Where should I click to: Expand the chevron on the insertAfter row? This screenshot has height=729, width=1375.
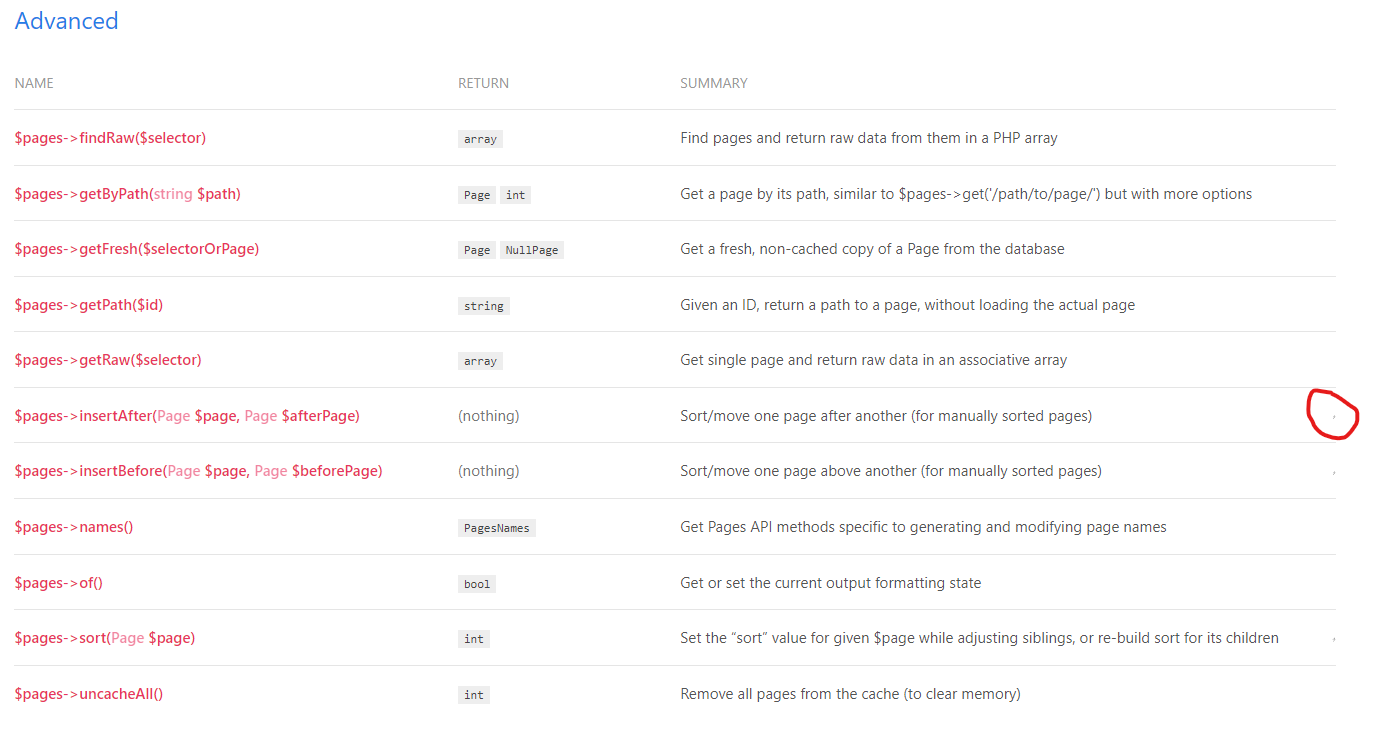tap(1333, 415)
